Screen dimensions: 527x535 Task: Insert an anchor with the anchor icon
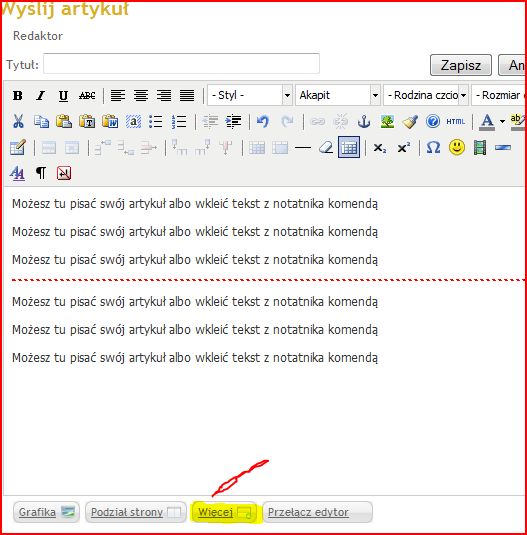(x=364, y=121)
